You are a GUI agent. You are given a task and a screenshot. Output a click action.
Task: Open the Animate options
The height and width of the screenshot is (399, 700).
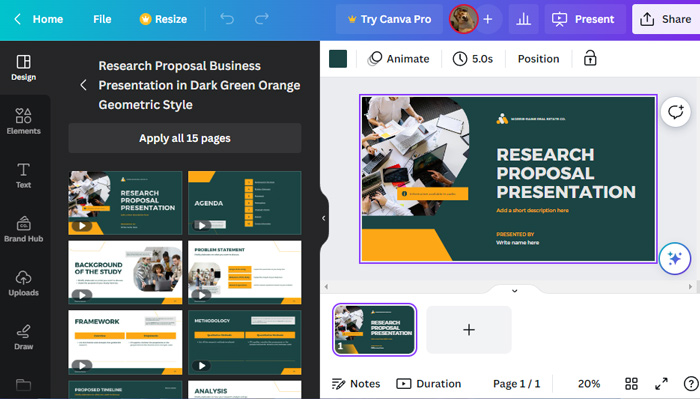point(398,59)
